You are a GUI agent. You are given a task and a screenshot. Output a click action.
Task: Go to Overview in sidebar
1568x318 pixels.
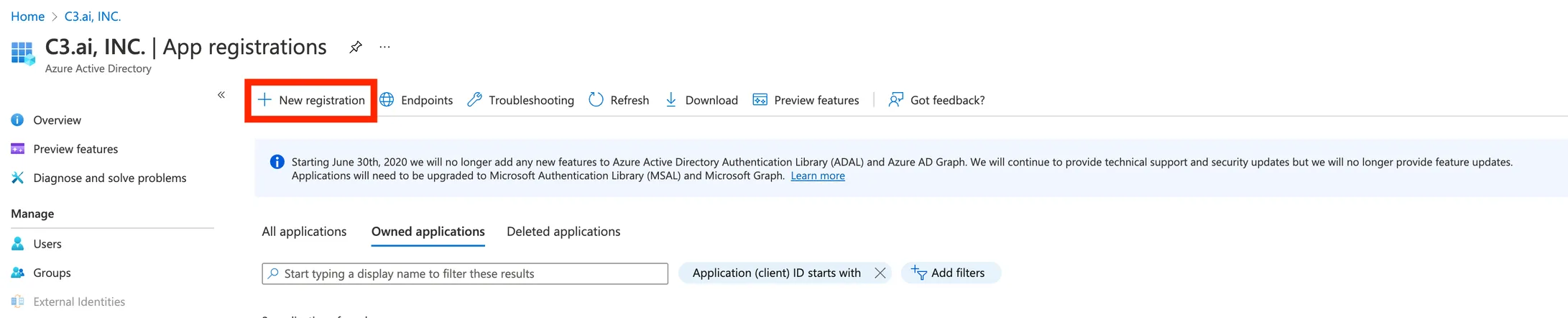pos(57,120)
